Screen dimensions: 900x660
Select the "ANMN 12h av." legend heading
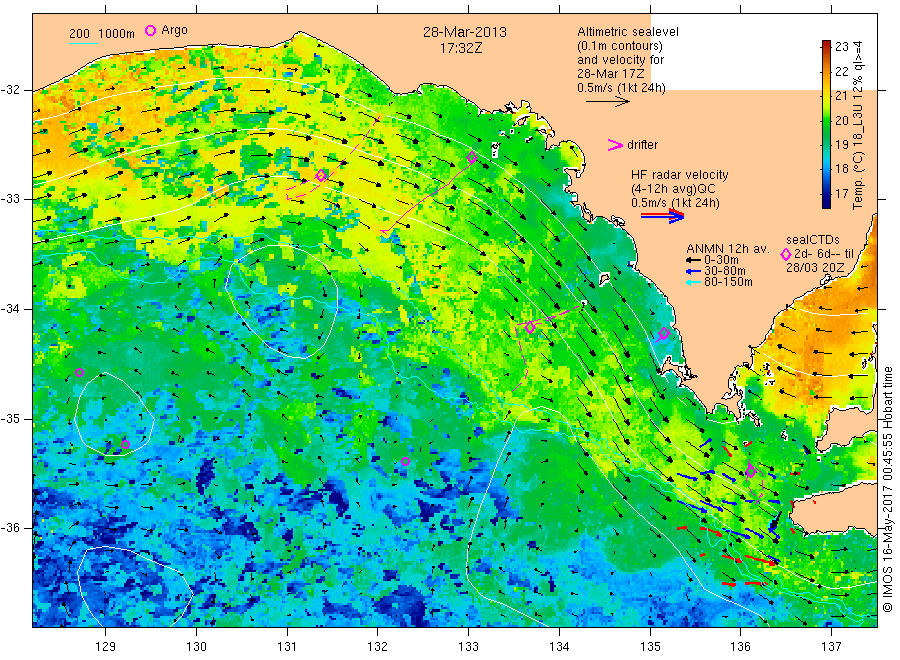[x=727, y=249]
